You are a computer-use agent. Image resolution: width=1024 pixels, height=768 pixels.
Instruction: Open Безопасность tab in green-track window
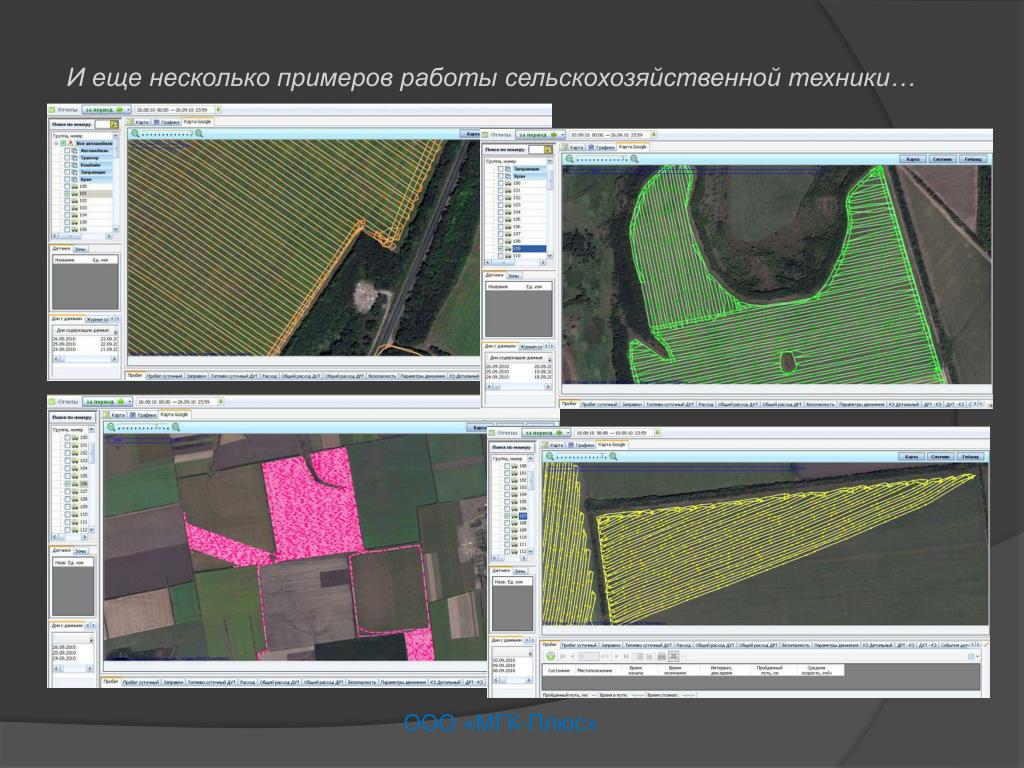click(820, 404)
